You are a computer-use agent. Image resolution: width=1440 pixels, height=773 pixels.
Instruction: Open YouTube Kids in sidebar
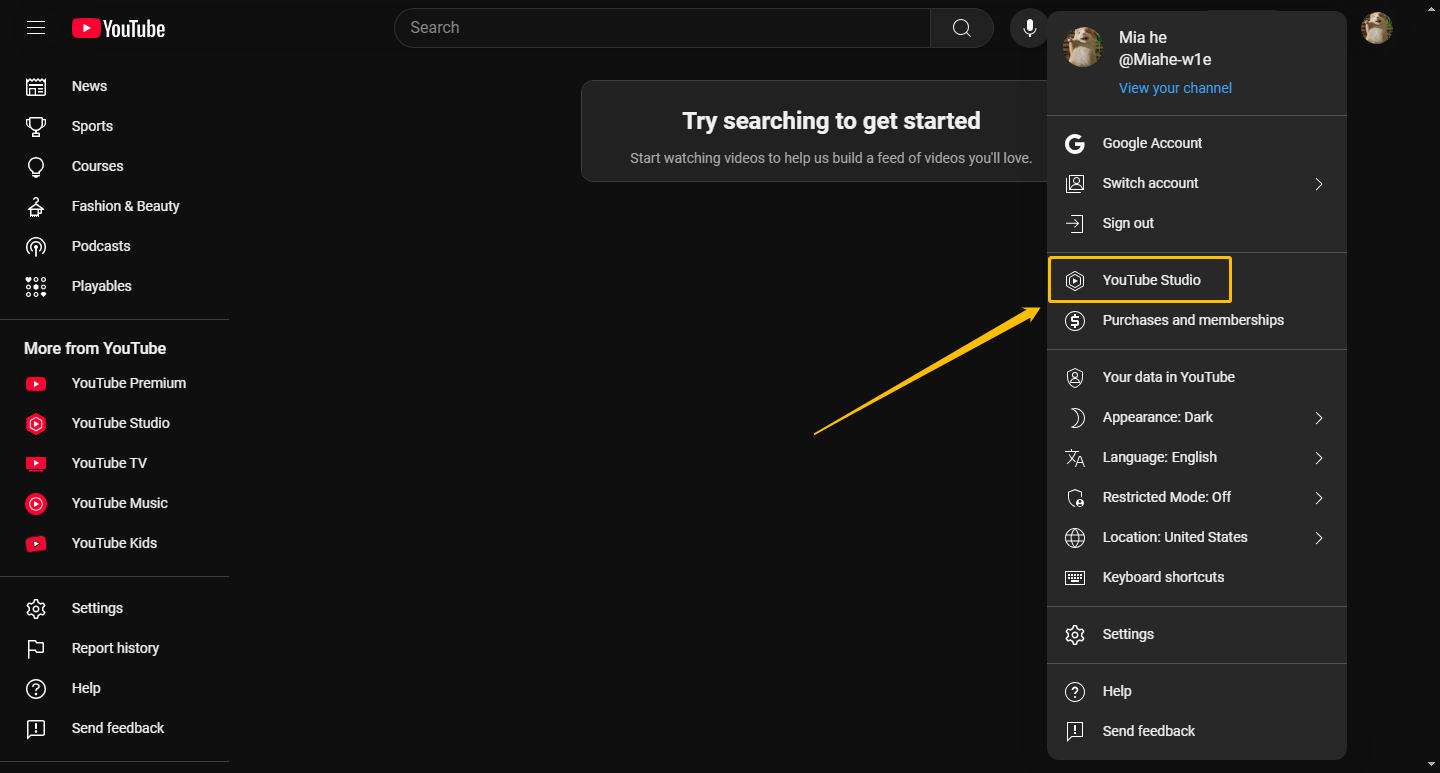tap(114, 543)
